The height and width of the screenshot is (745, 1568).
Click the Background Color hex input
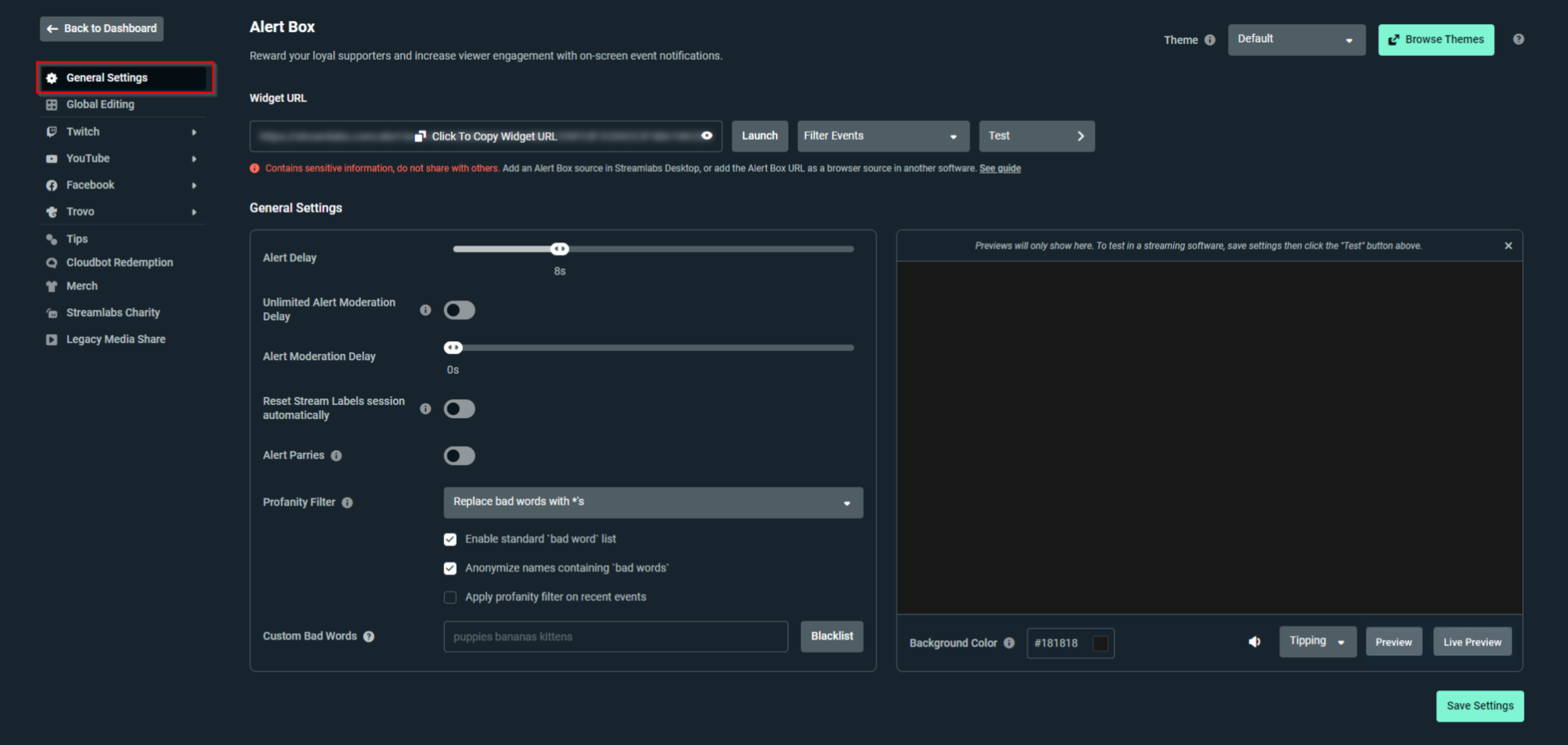coord(1070,643)
